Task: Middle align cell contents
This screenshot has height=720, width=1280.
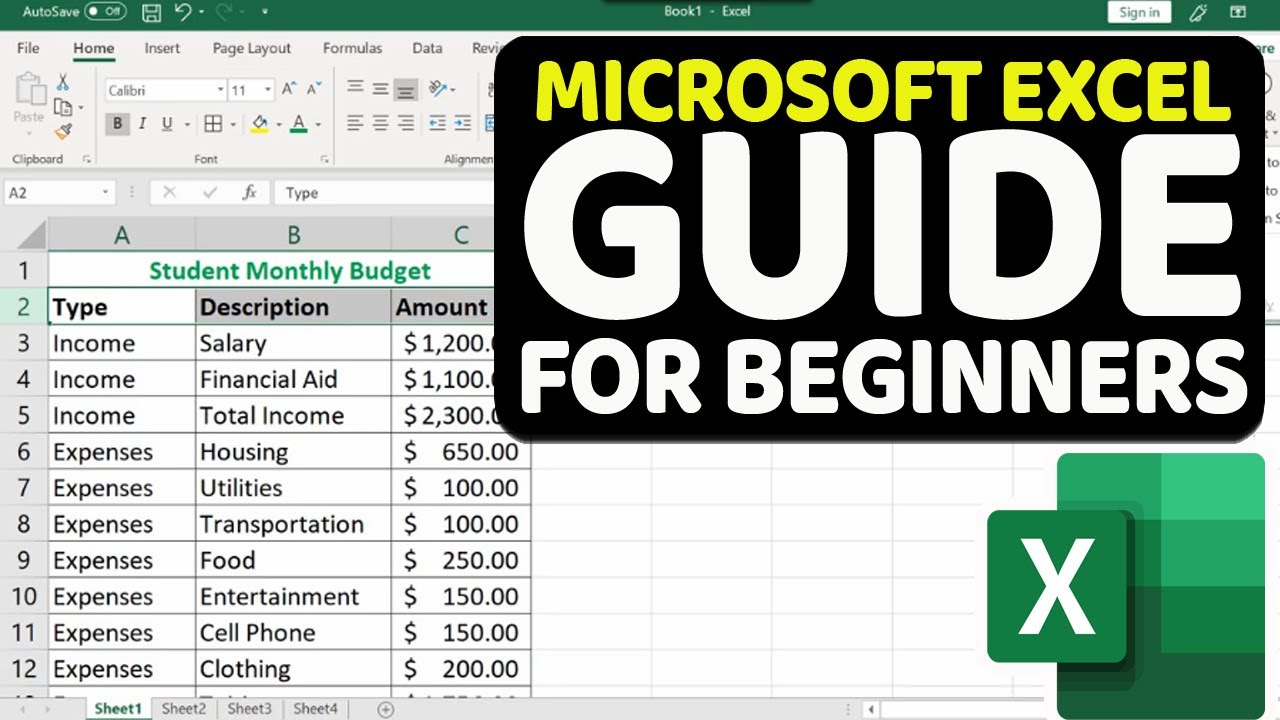Action: point(380,90)
